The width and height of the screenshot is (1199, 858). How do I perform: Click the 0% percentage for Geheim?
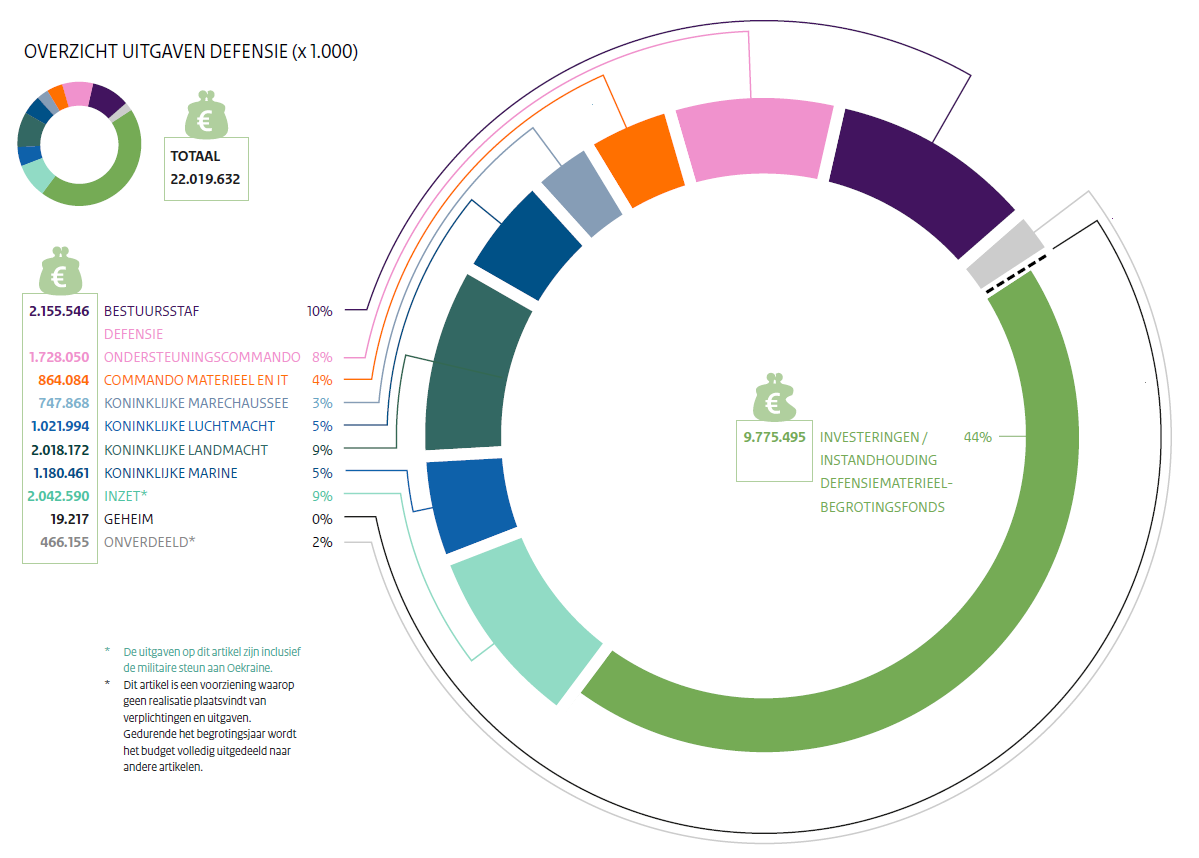click(322, 519)
